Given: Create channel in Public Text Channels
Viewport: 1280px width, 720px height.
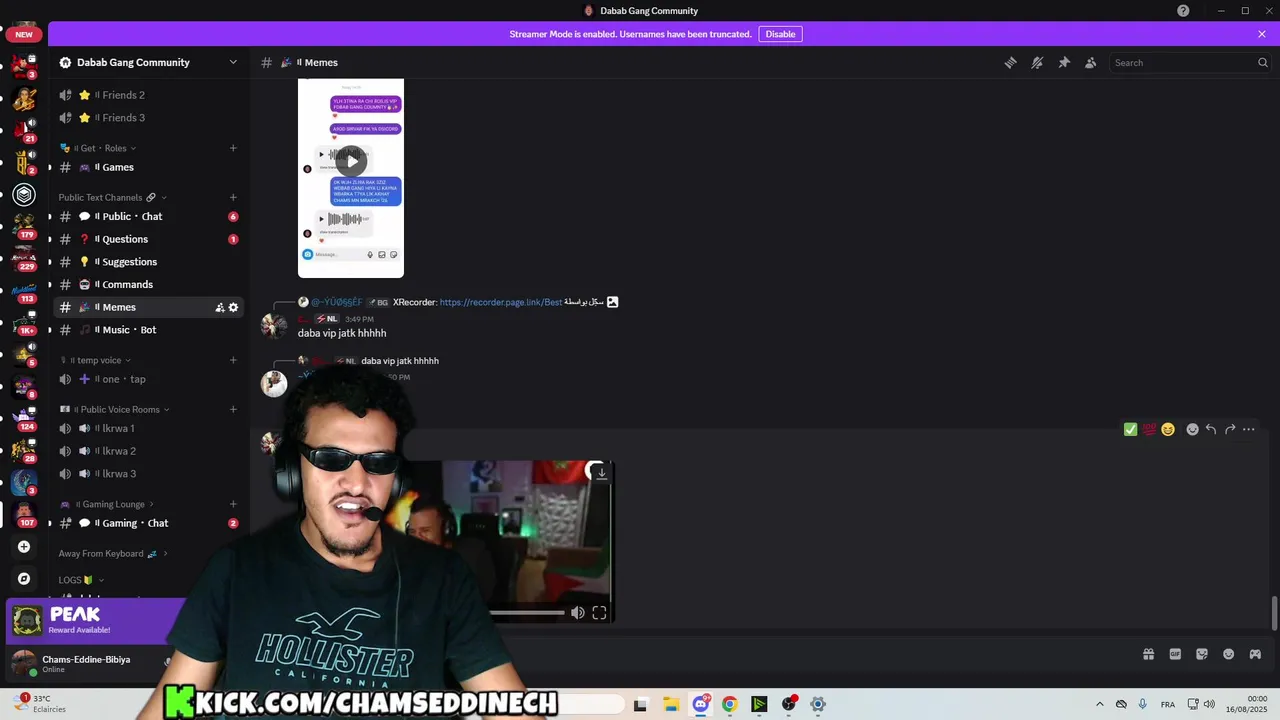Looking at the screenshot, I should 233,197.
